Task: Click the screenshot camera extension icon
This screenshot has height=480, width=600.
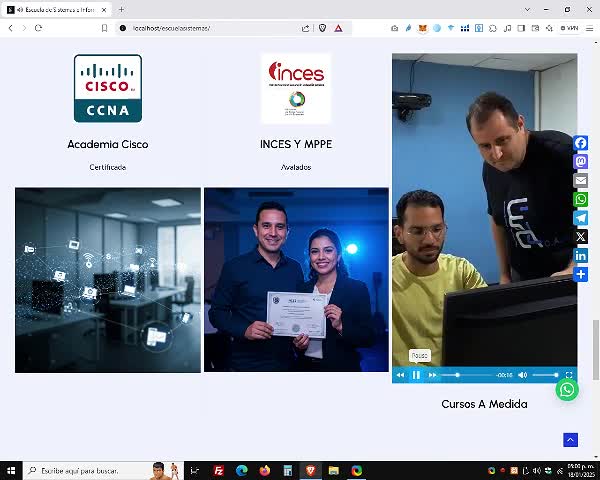Action: 395,28
